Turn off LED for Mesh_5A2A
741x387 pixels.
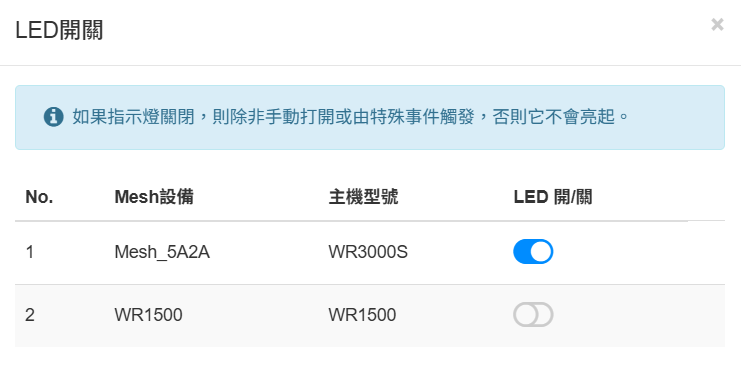[x=533, y=251]
